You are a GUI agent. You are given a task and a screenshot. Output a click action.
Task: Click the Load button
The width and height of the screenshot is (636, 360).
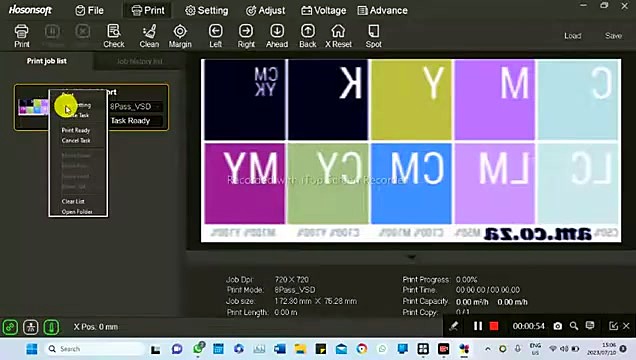[572, 36]
